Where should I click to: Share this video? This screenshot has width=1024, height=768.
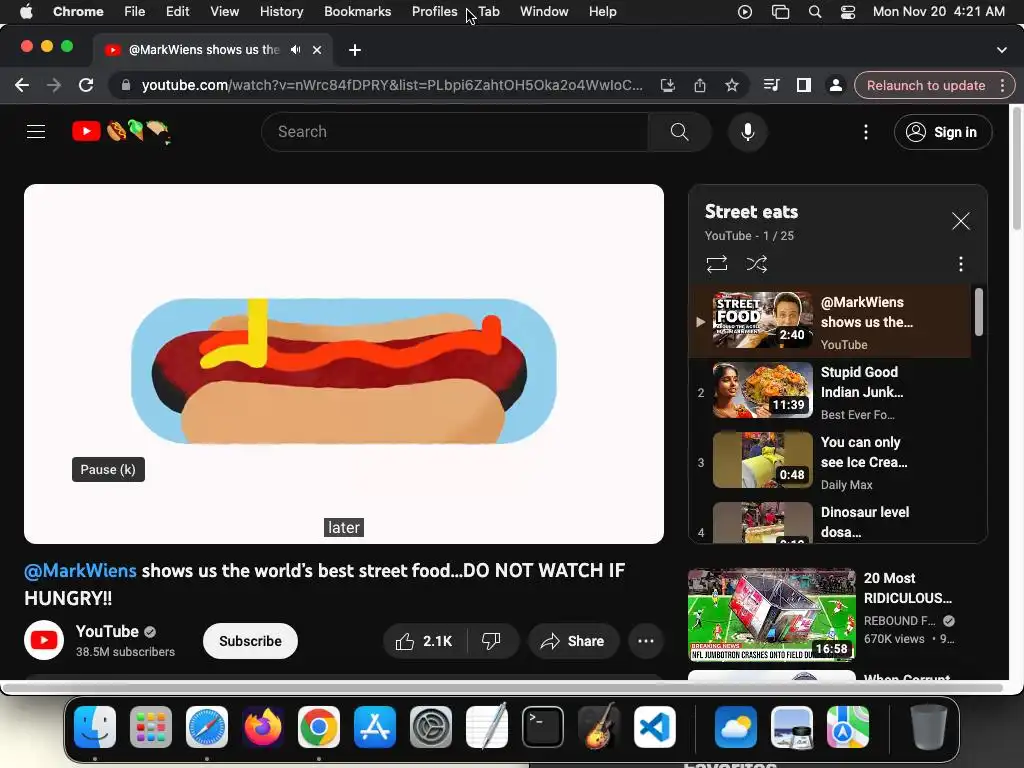pyautogui.click(x=572, y=641)
